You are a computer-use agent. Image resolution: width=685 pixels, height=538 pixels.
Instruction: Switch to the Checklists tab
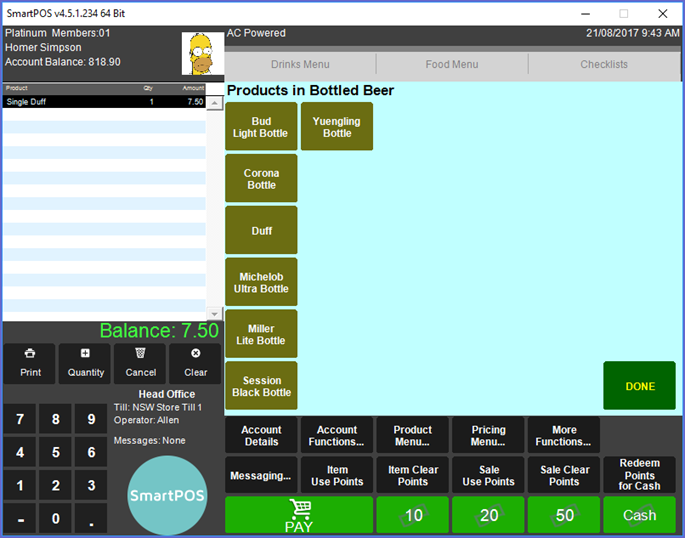point(604,65)
